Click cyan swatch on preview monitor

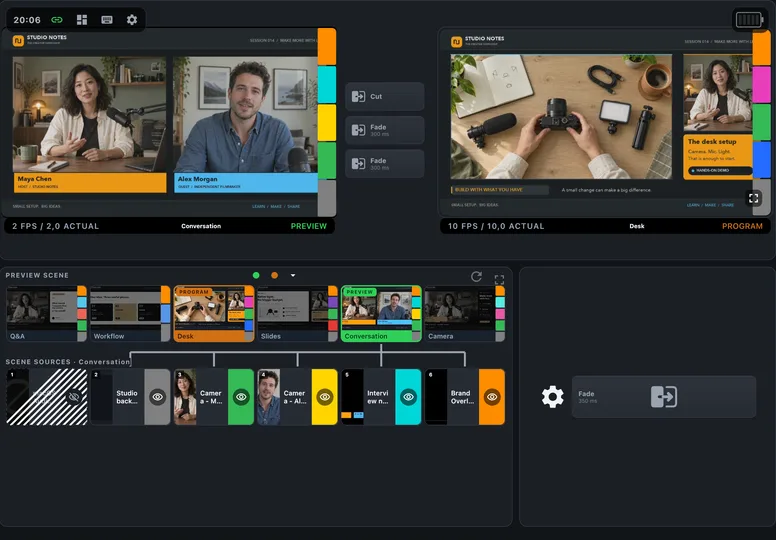point(327,85)
